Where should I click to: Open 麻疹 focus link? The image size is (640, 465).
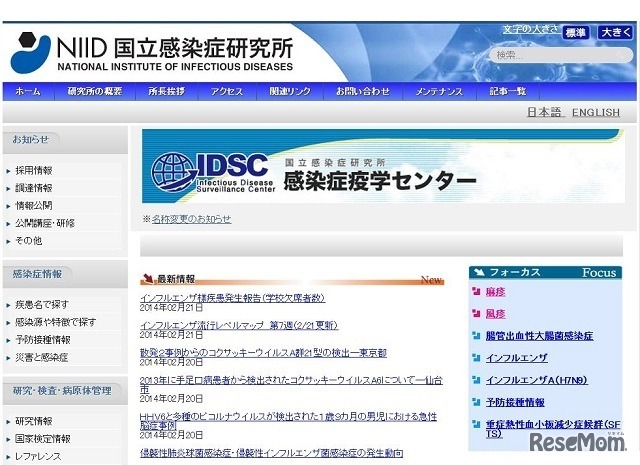(x=496, y=292)
